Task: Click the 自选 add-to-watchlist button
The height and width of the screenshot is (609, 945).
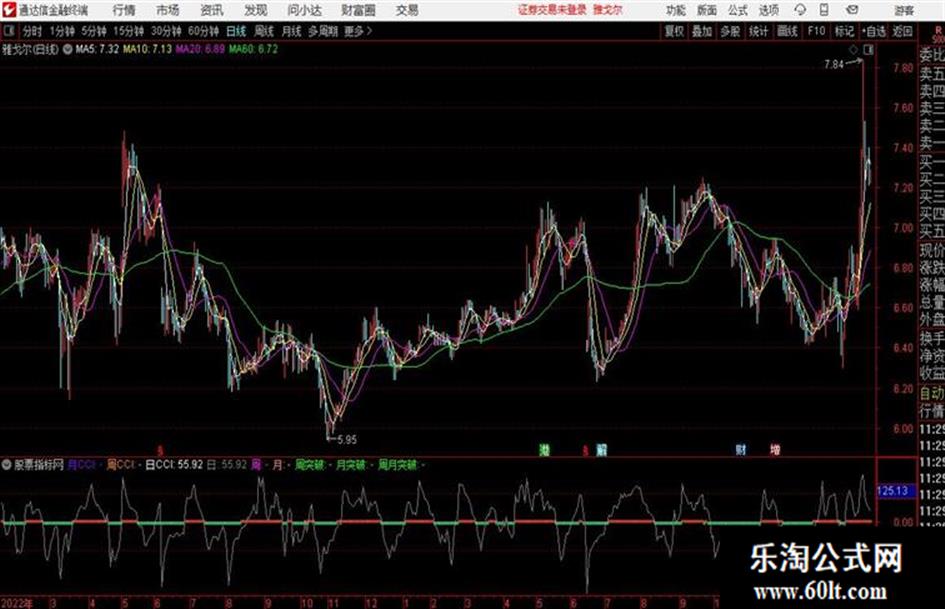Action: [x=873, y=31]
